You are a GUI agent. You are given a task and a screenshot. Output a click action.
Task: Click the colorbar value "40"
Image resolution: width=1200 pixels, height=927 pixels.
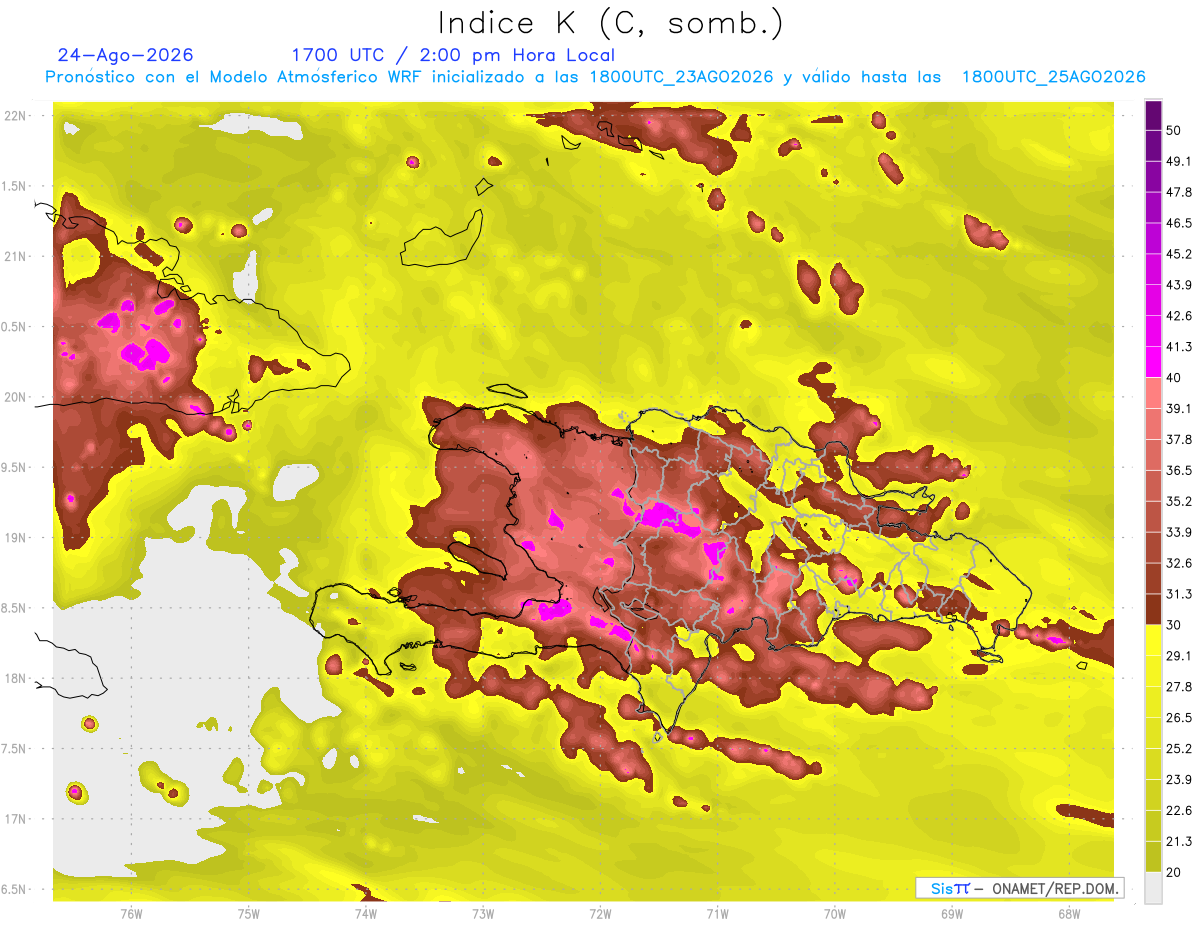1174,378
